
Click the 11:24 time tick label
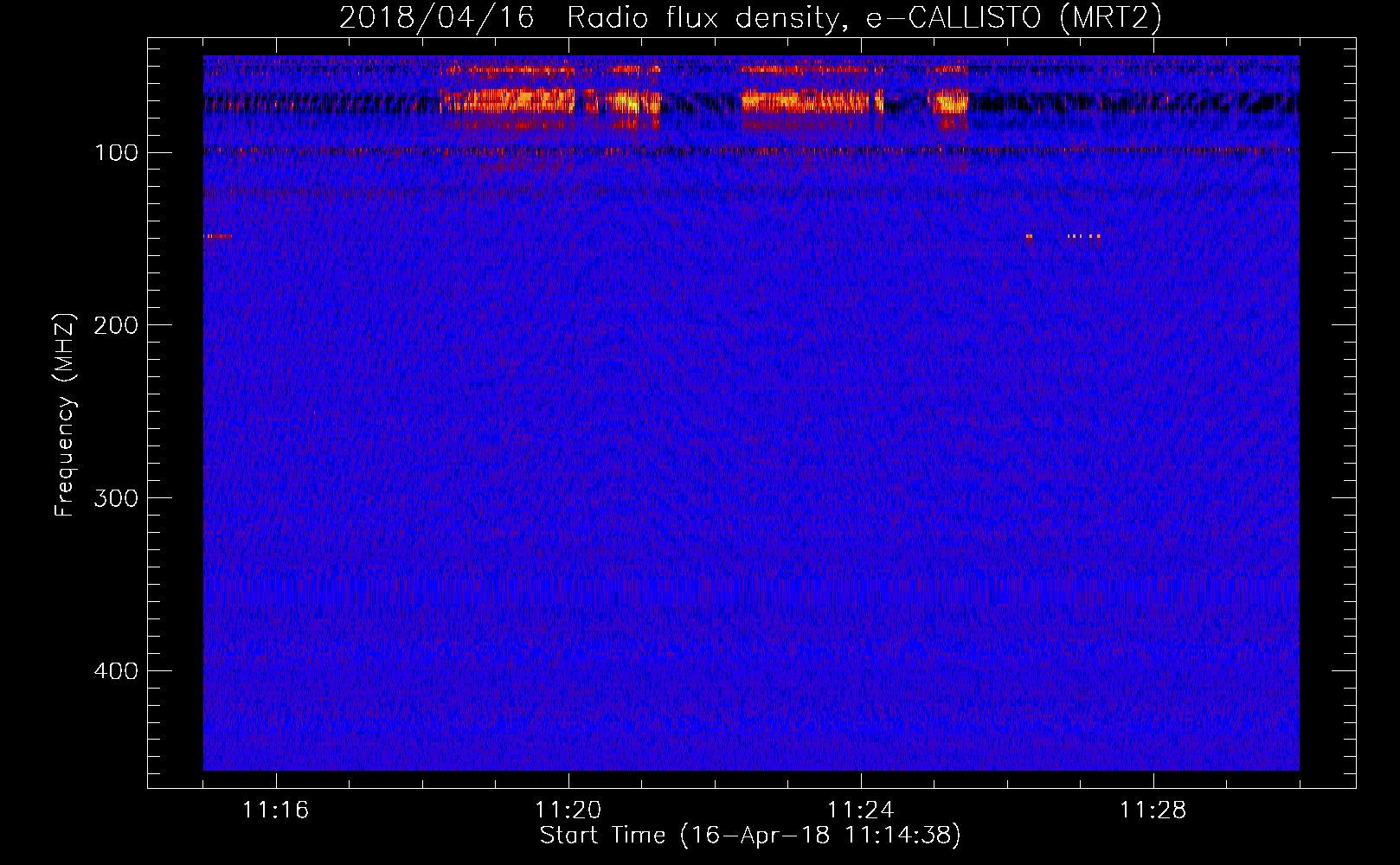(x=861, y=811)
